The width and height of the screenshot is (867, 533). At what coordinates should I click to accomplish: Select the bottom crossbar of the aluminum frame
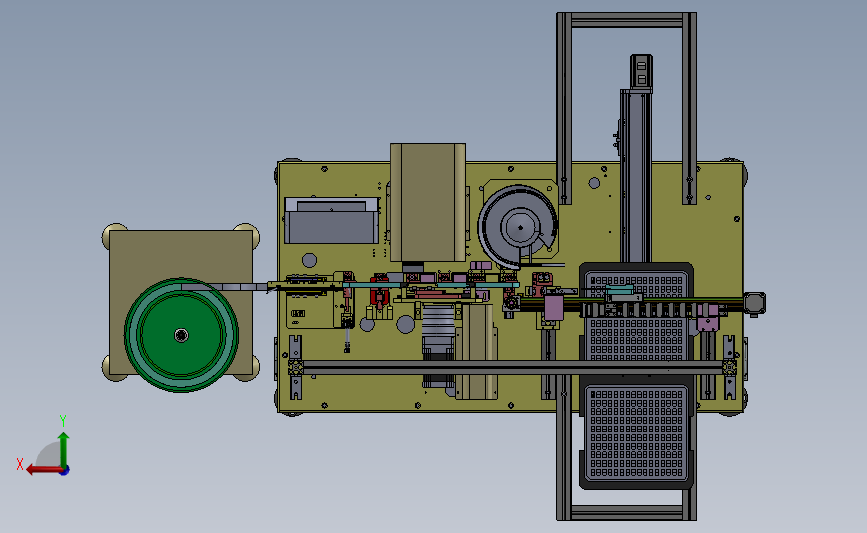tap(626, 513)
